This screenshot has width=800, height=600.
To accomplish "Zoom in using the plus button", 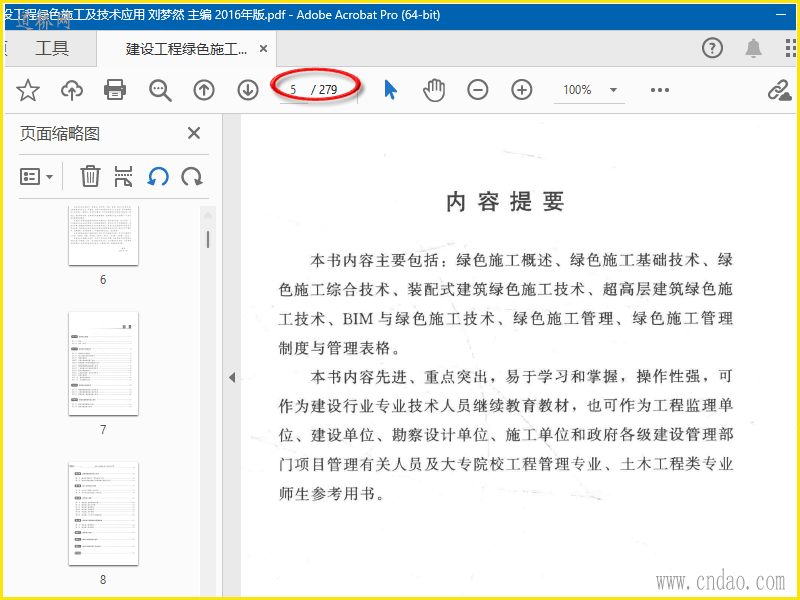I will (521, 90).
